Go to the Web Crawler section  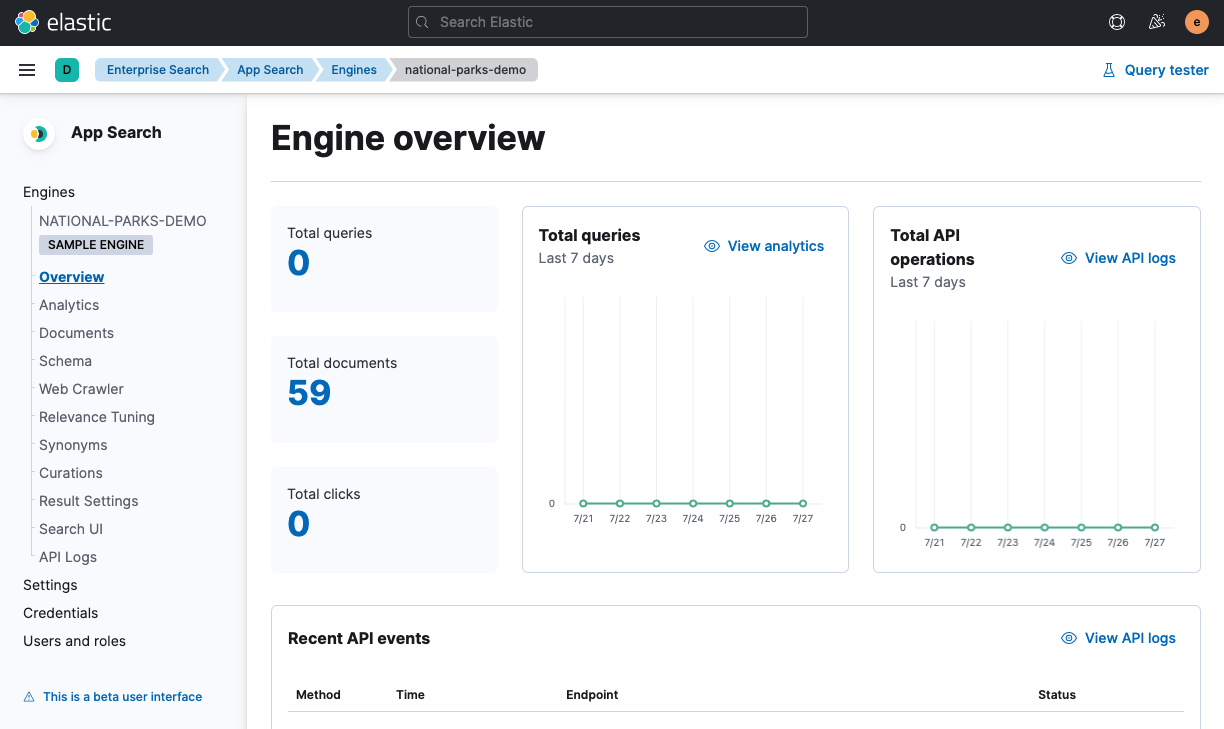(x=81, y=389)
